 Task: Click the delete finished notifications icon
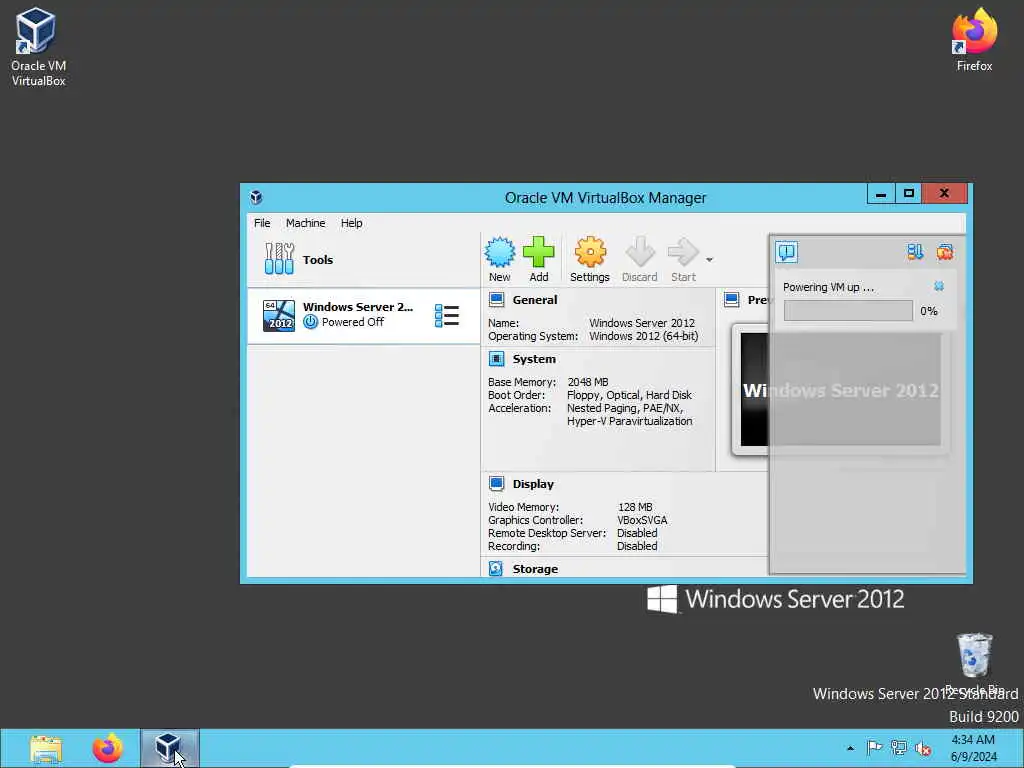click(944, 252)
